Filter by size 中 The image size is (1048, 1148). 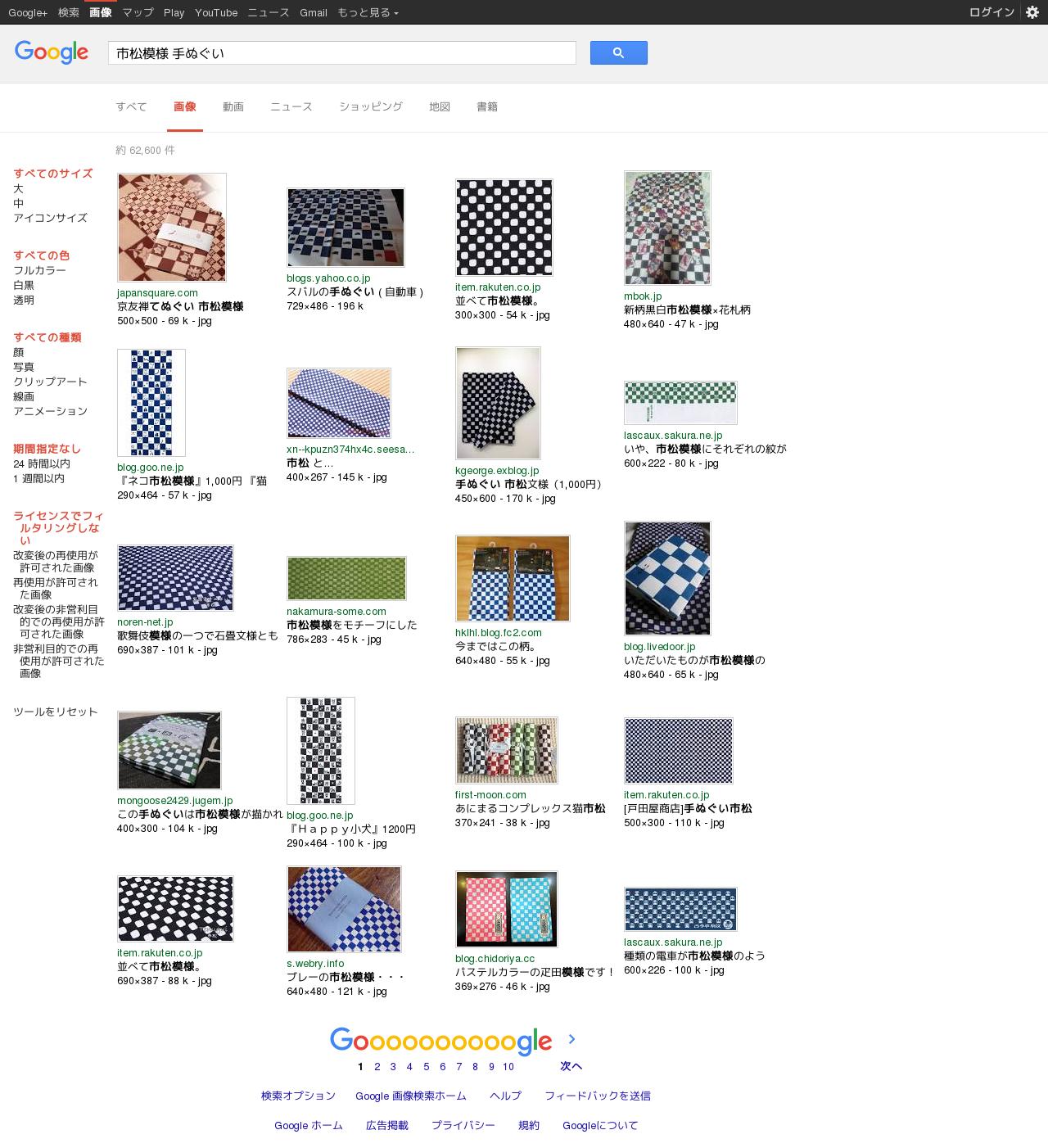click(18, 203)
